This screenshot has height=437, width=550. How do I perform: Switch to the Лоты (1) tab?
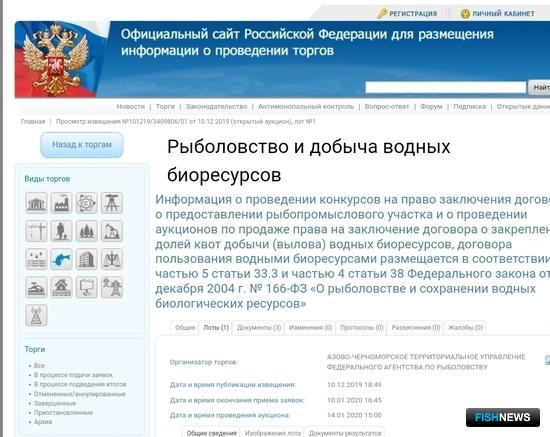pyautogui.click(x=216, y=328)
